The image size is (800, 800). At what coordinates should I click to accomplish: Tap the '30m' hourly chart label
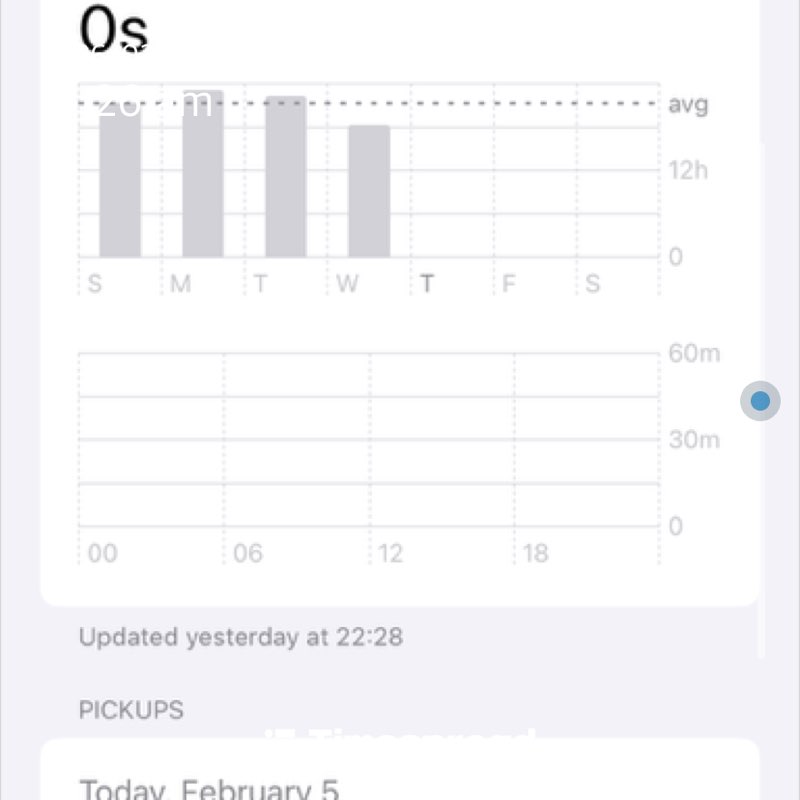pyautogui.click(x=694, y=440)
